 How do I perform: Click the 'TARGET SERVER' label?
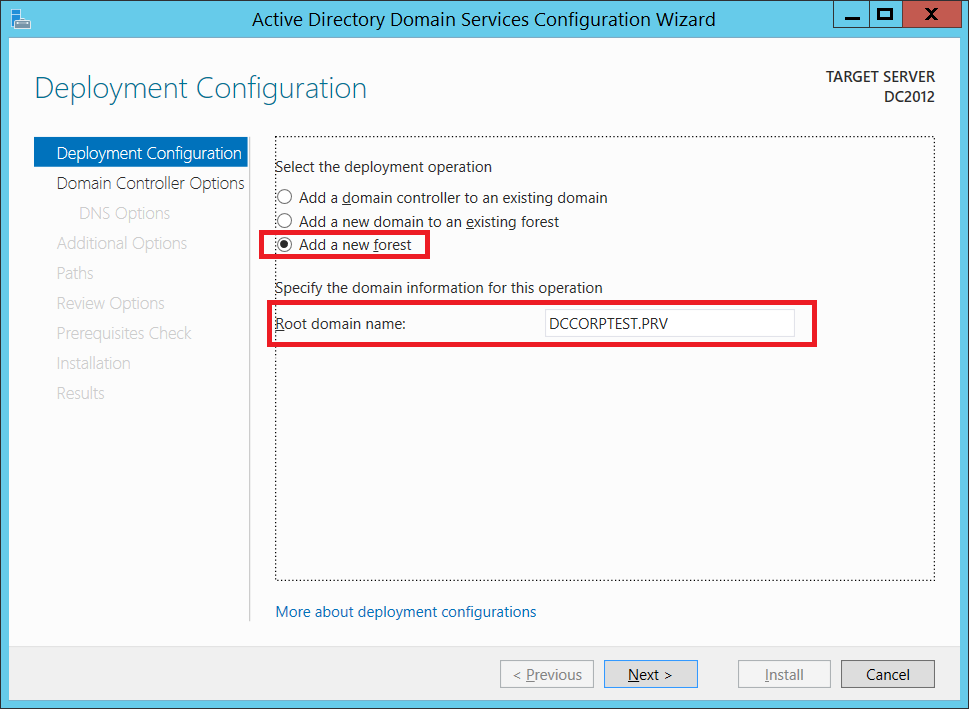(880, 77)
